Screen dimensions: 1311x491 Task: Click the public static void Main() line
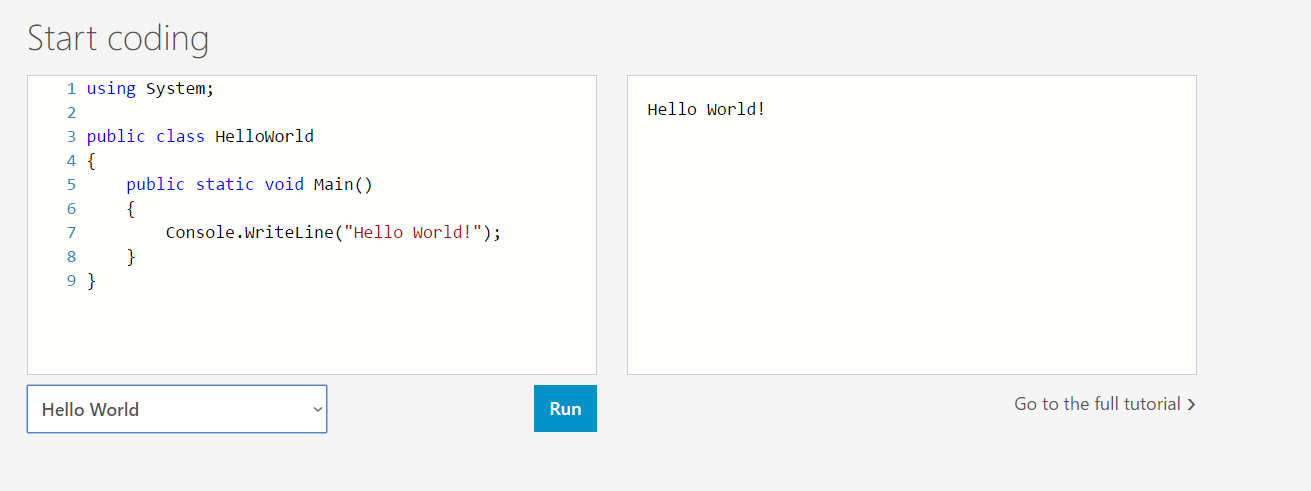249,184
